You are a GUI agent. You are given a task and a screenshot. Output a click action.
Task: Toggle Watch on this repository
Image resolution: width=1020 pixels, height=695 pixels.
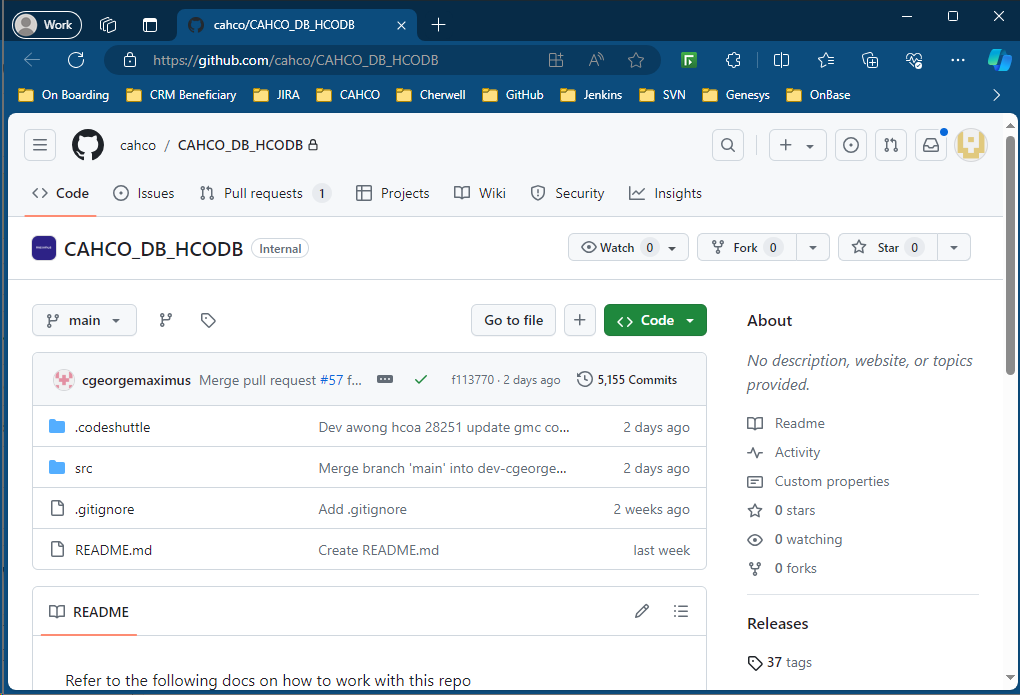pos(620,247)
